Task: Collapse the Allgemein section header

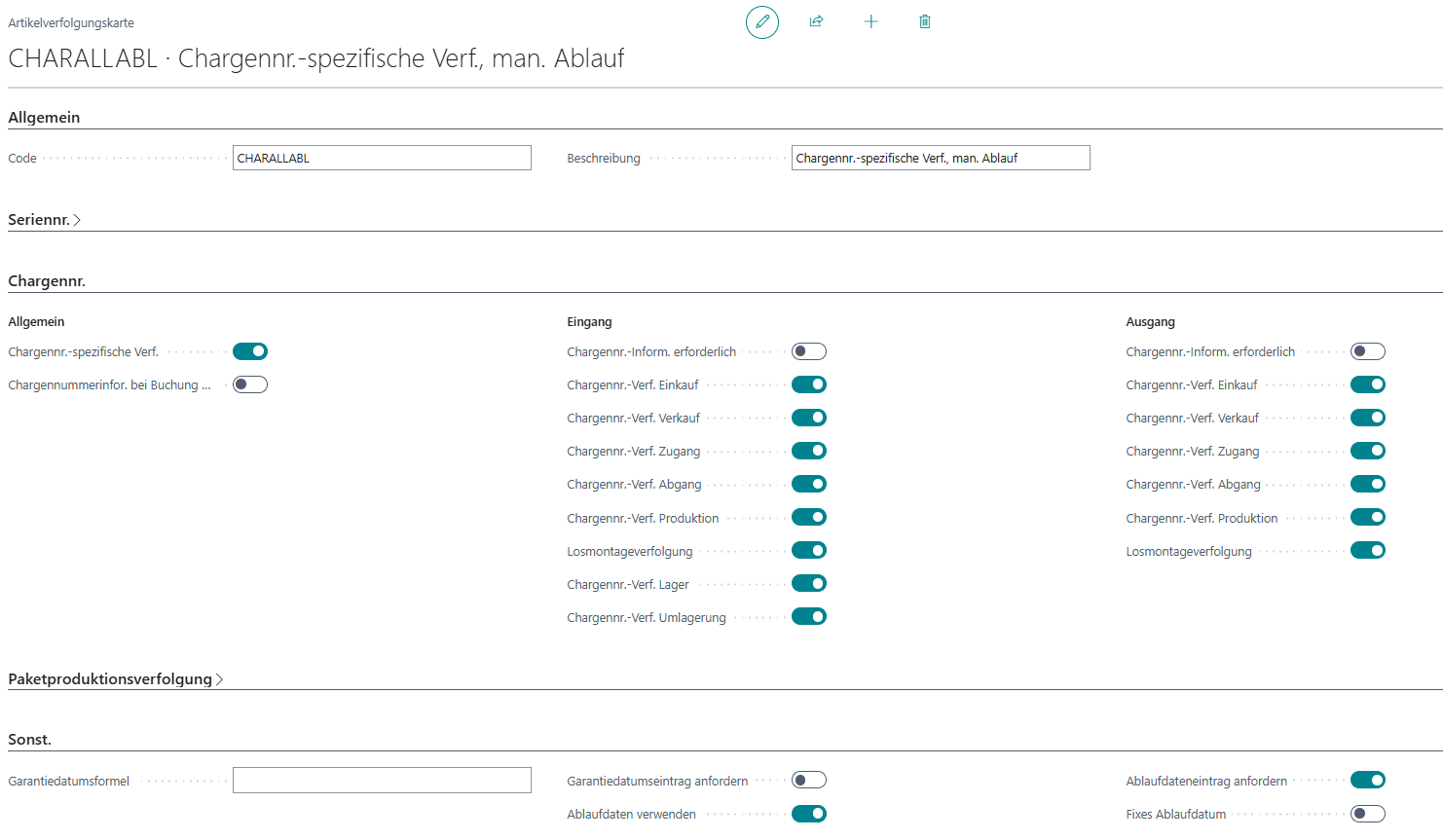Action: point(44,118)
